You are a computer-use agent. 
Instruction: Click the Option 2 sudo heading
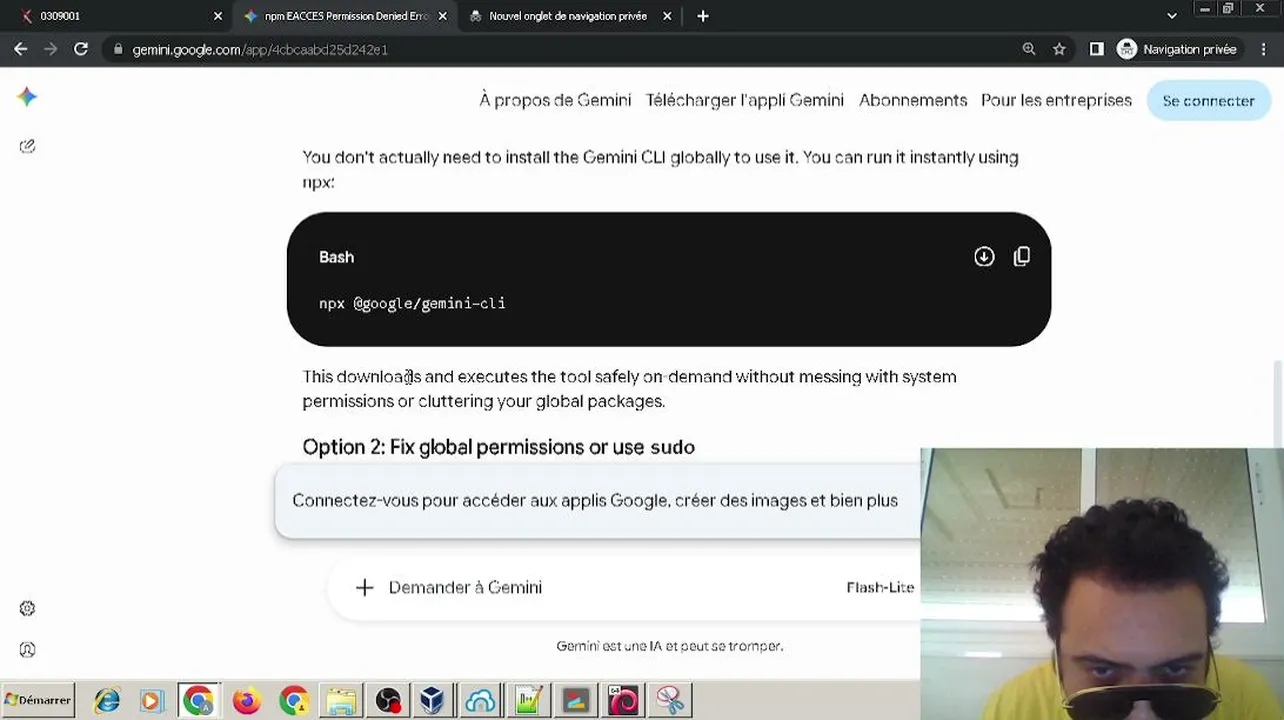tap(499, 447)
